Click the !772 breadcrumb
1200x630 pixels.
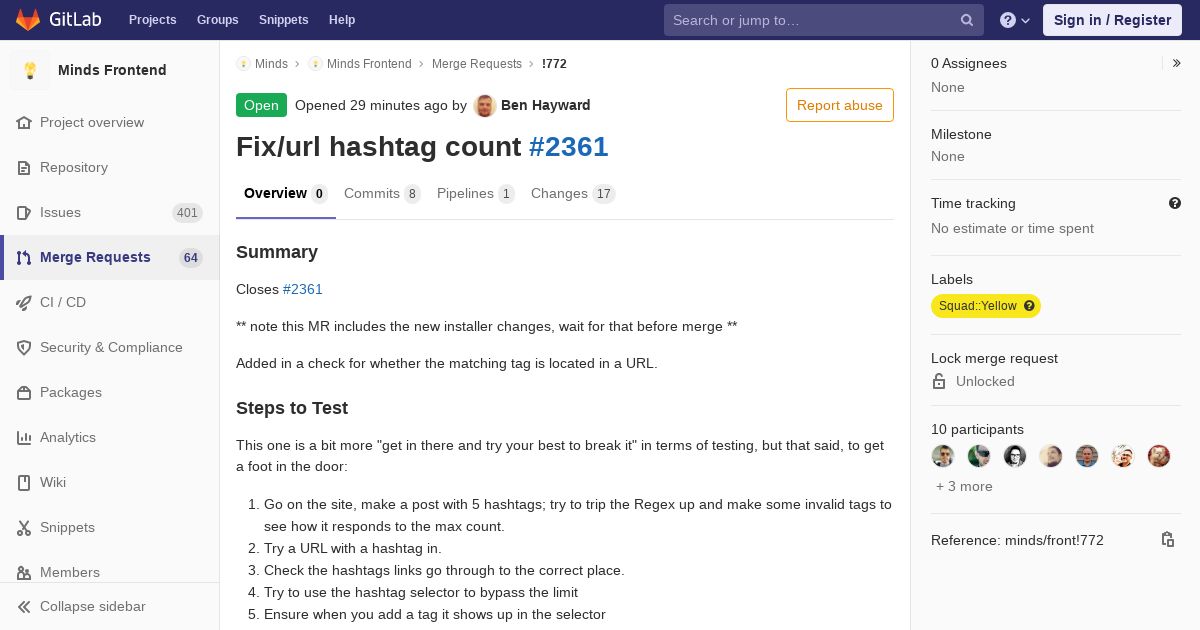pyautogui.click(x=554, y=63)
